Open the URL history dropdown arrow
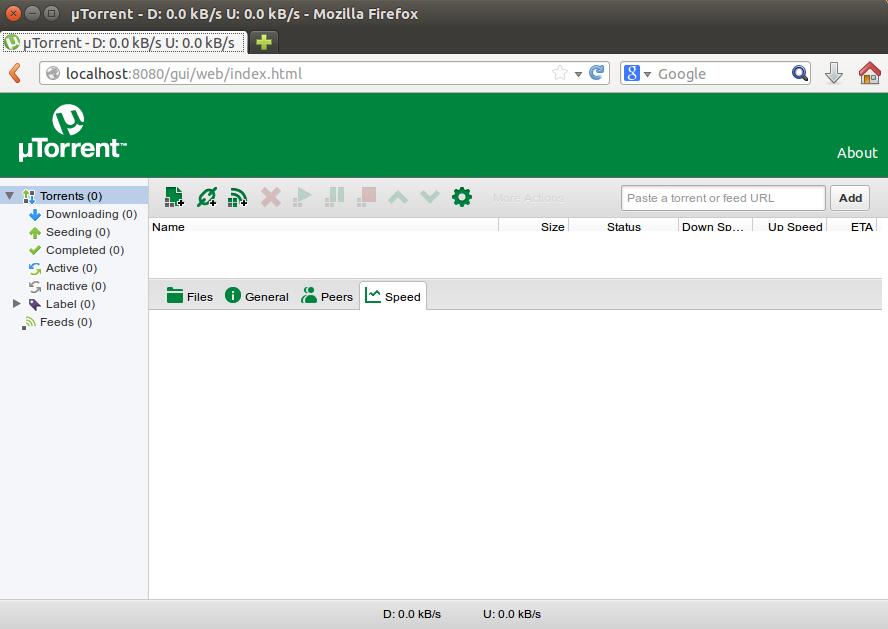 [578, 74]
